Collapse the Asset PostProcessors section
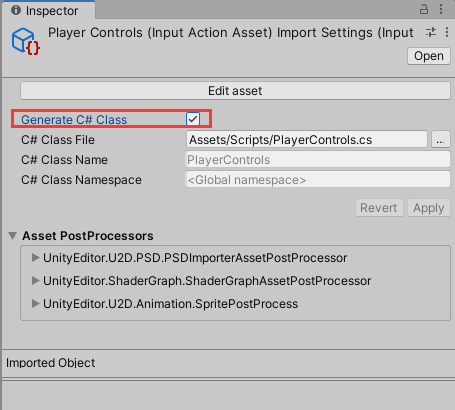 pos(13,236)
